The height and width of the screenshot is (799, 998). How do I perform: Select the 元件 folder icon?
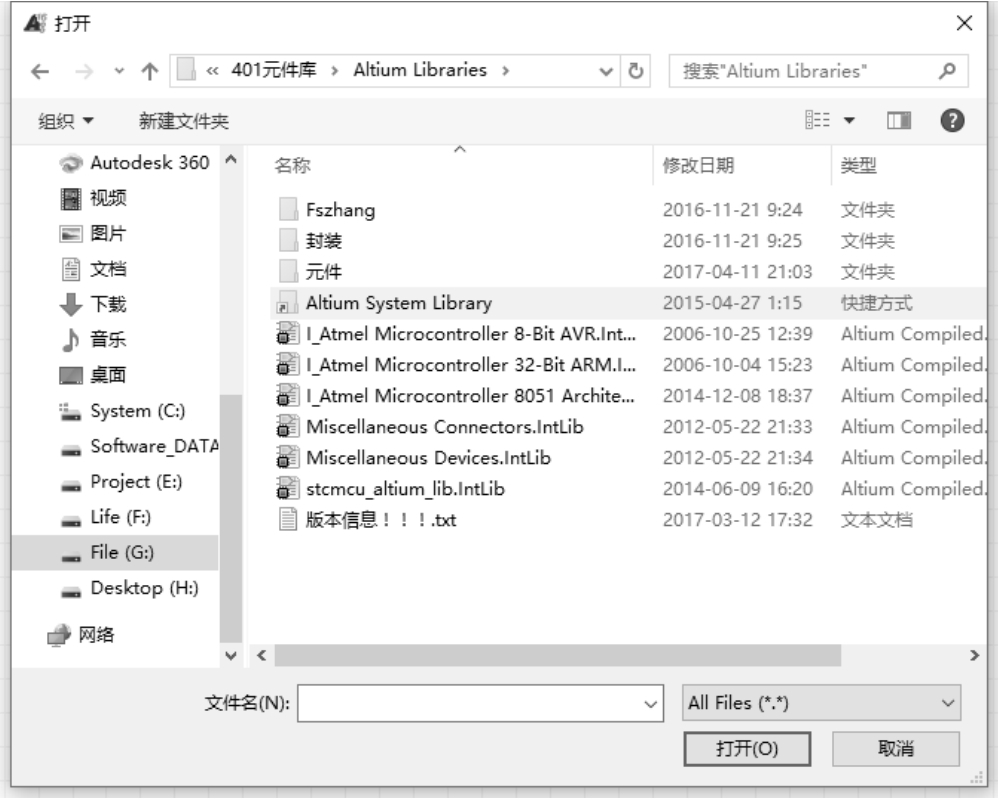pos(288,272)
